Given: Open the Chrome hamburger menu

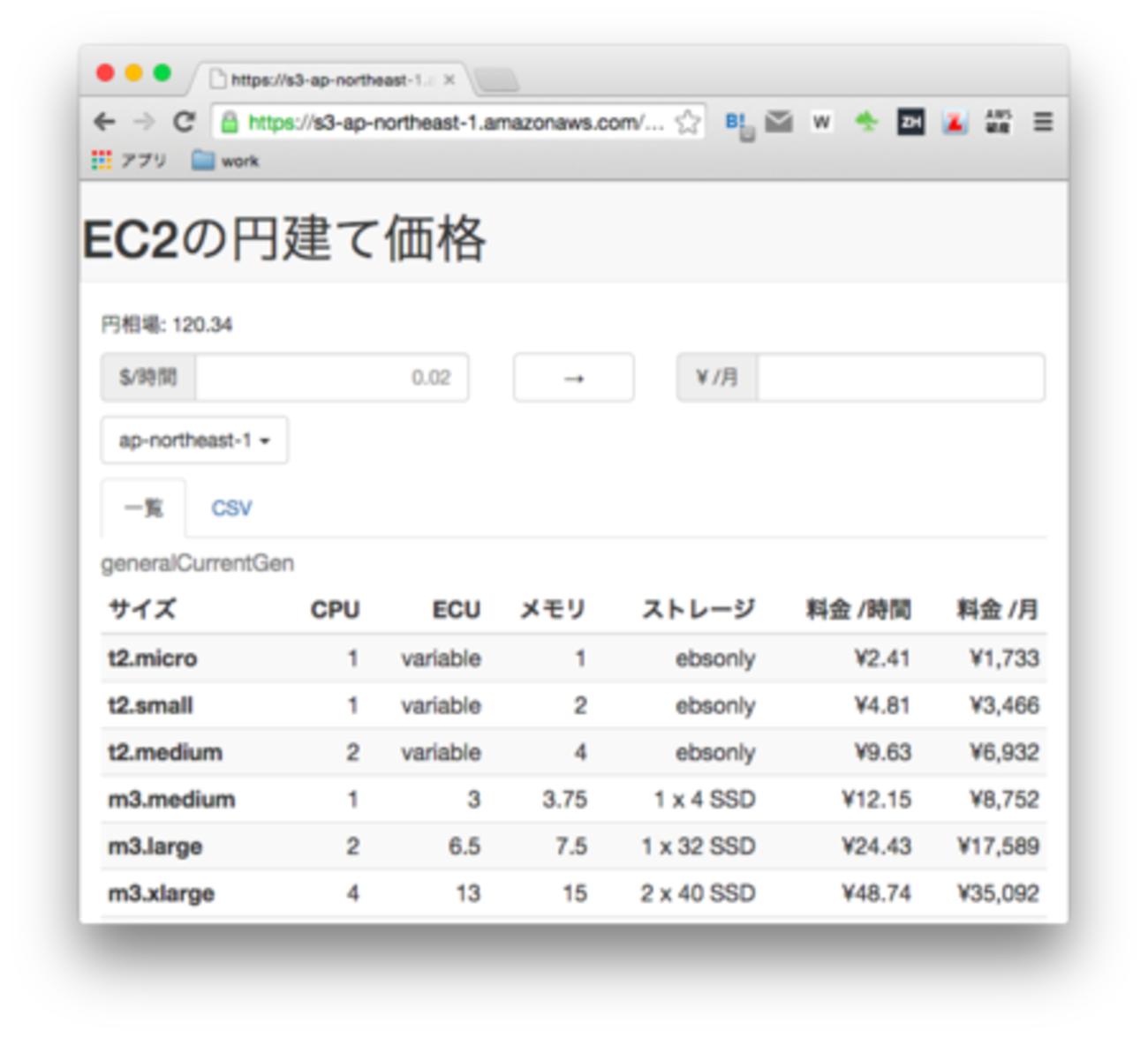Looking at the screenshot, I should (1043, 122).
